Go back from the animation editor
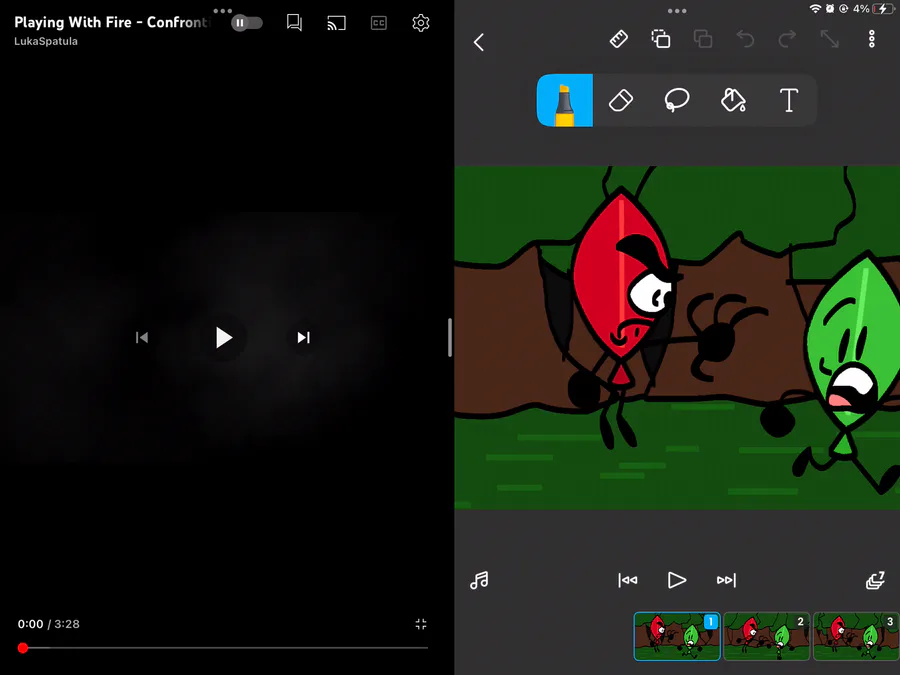The width and height of the screenshot is (900, 675). click(x=479, y=42)
